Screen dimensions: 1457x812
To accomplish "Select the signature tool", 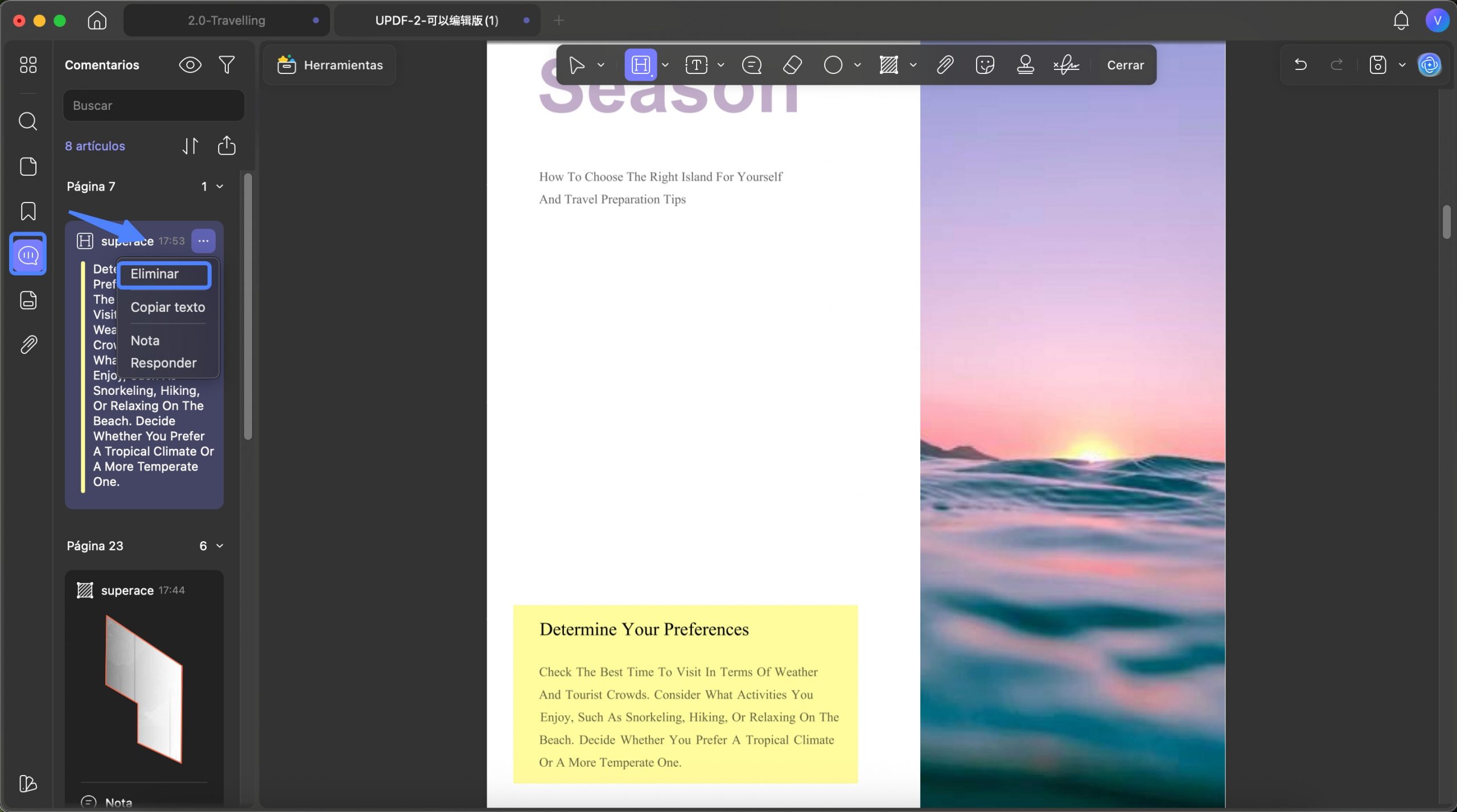I will click(1066, 65).
